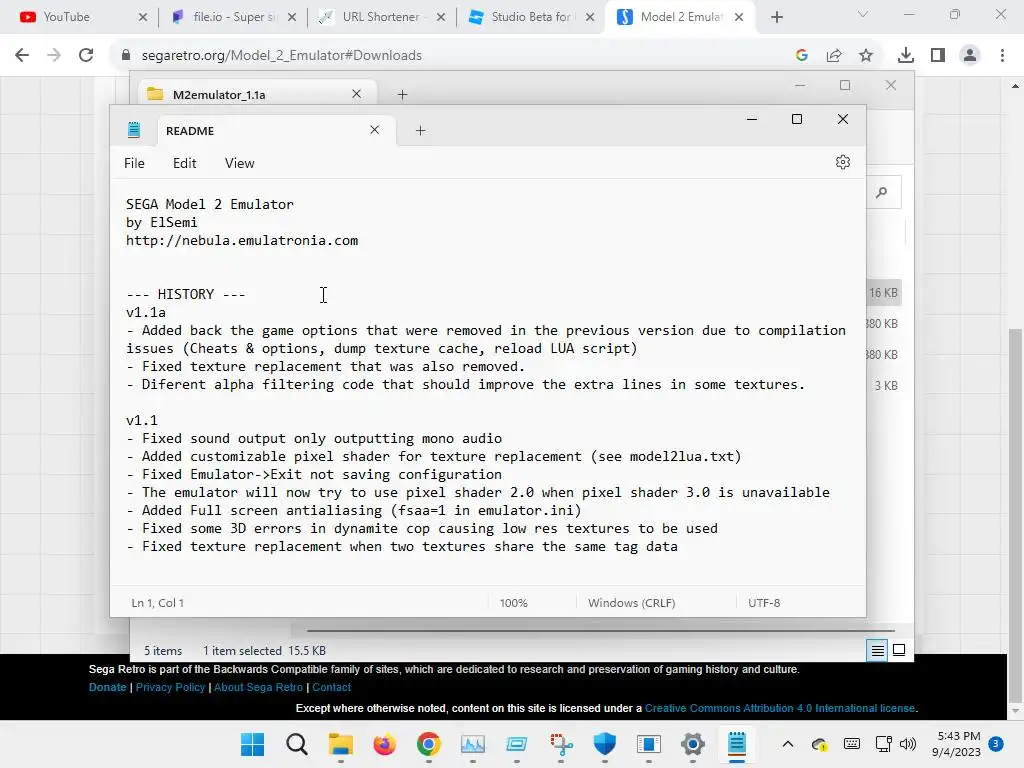Reload the segaretro page

pos(86,55)
